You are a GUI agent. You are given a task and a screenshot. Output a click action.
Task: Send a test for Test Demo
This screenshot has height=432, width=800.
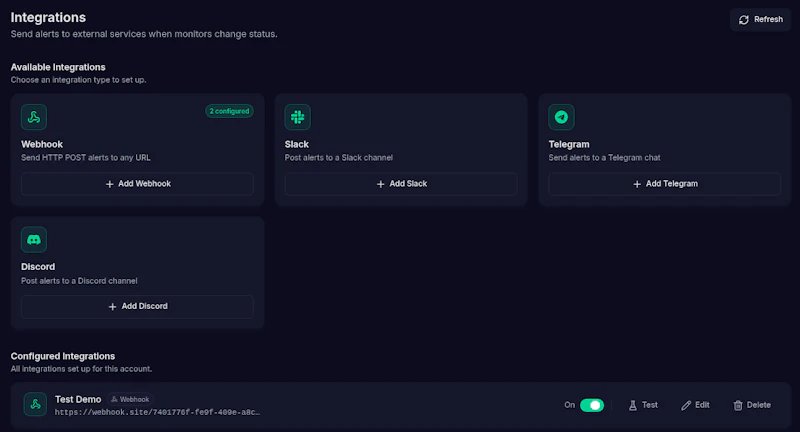click(x=643, y=405)
